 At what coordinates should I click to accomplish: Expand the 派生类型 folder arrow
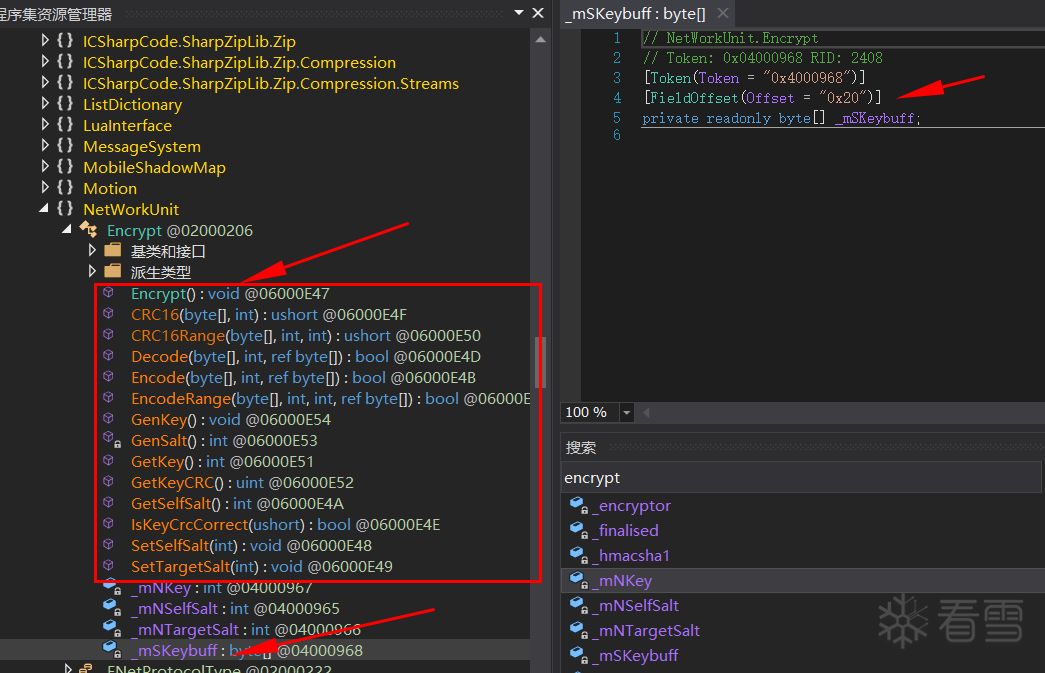[x=93, y=271]
